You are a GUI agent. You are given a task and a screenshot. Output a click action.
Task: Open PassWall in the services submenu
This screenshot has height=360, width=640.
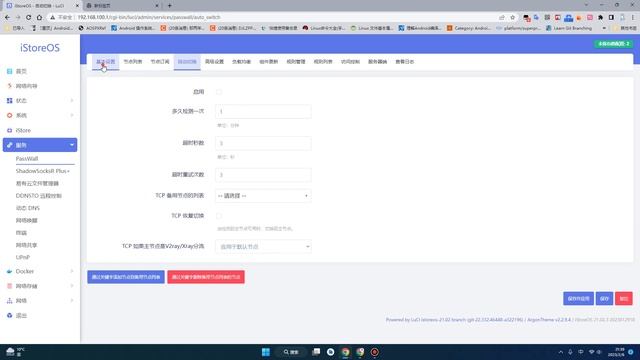click(x=27, y=158)
